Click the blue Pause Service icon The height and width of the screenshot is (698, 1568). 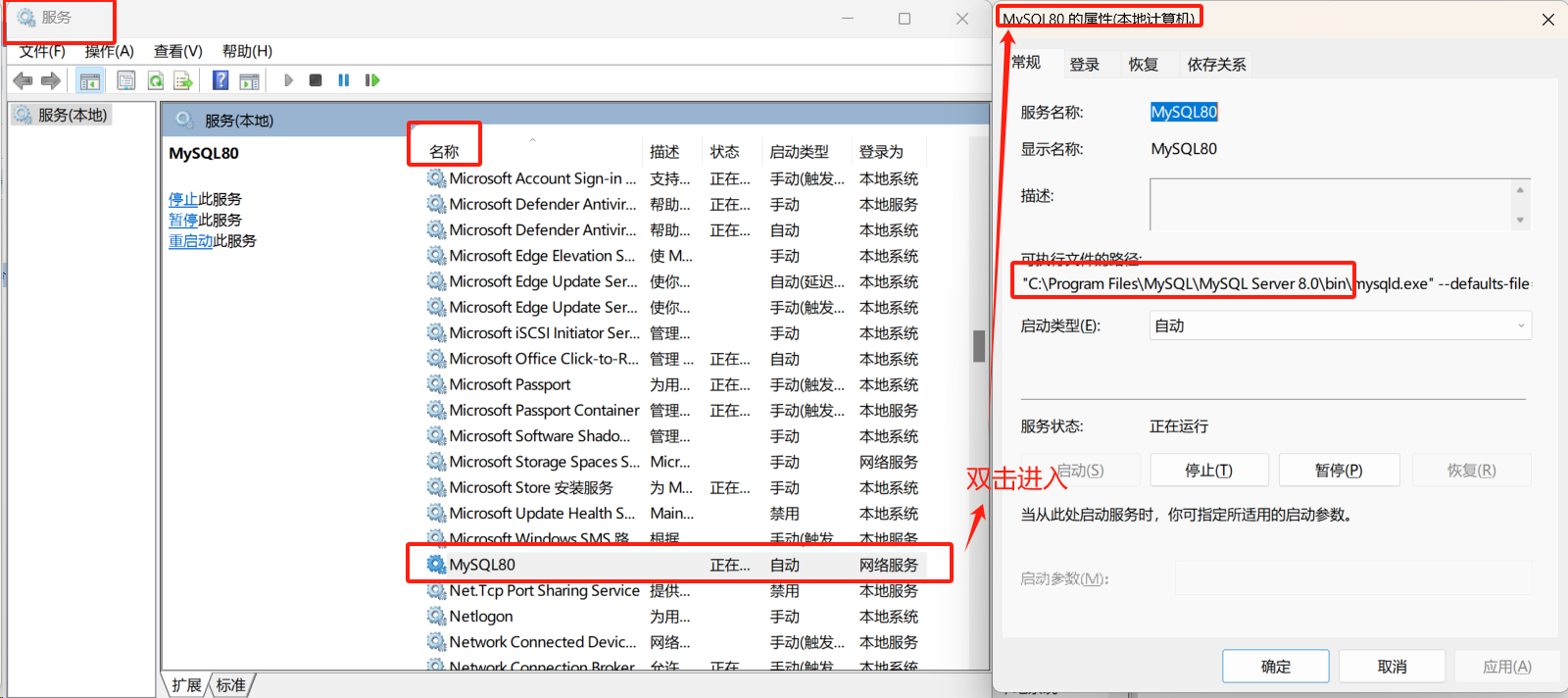coord(344,80)
